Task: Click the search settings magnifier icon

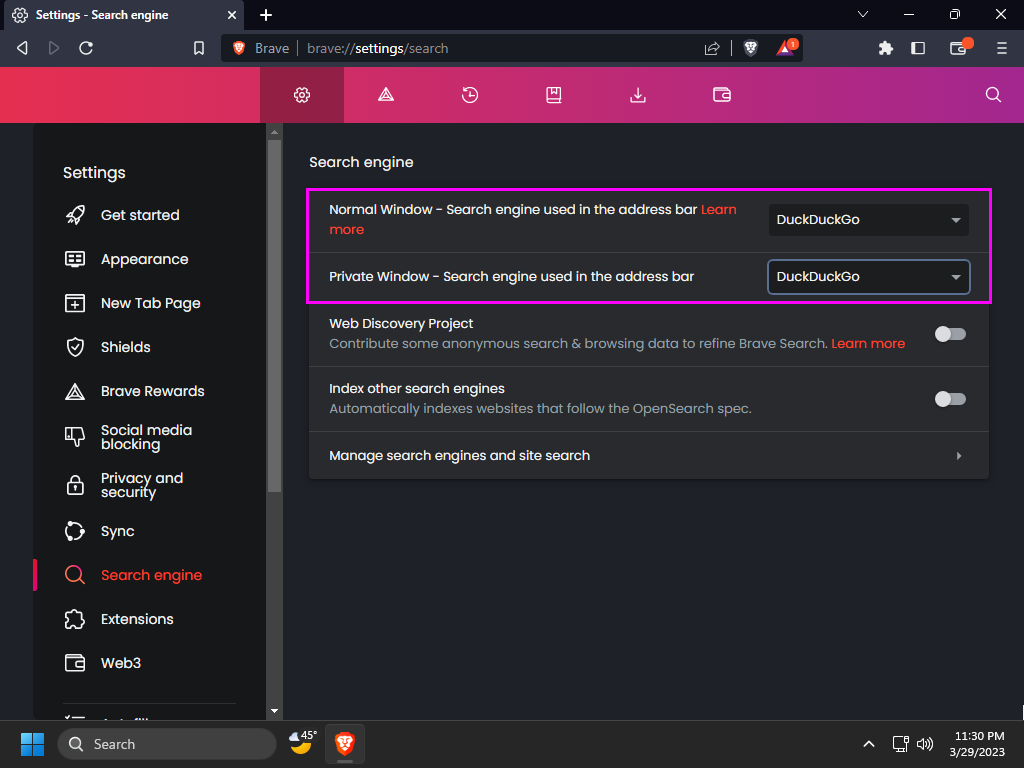Action: [993, 95]
